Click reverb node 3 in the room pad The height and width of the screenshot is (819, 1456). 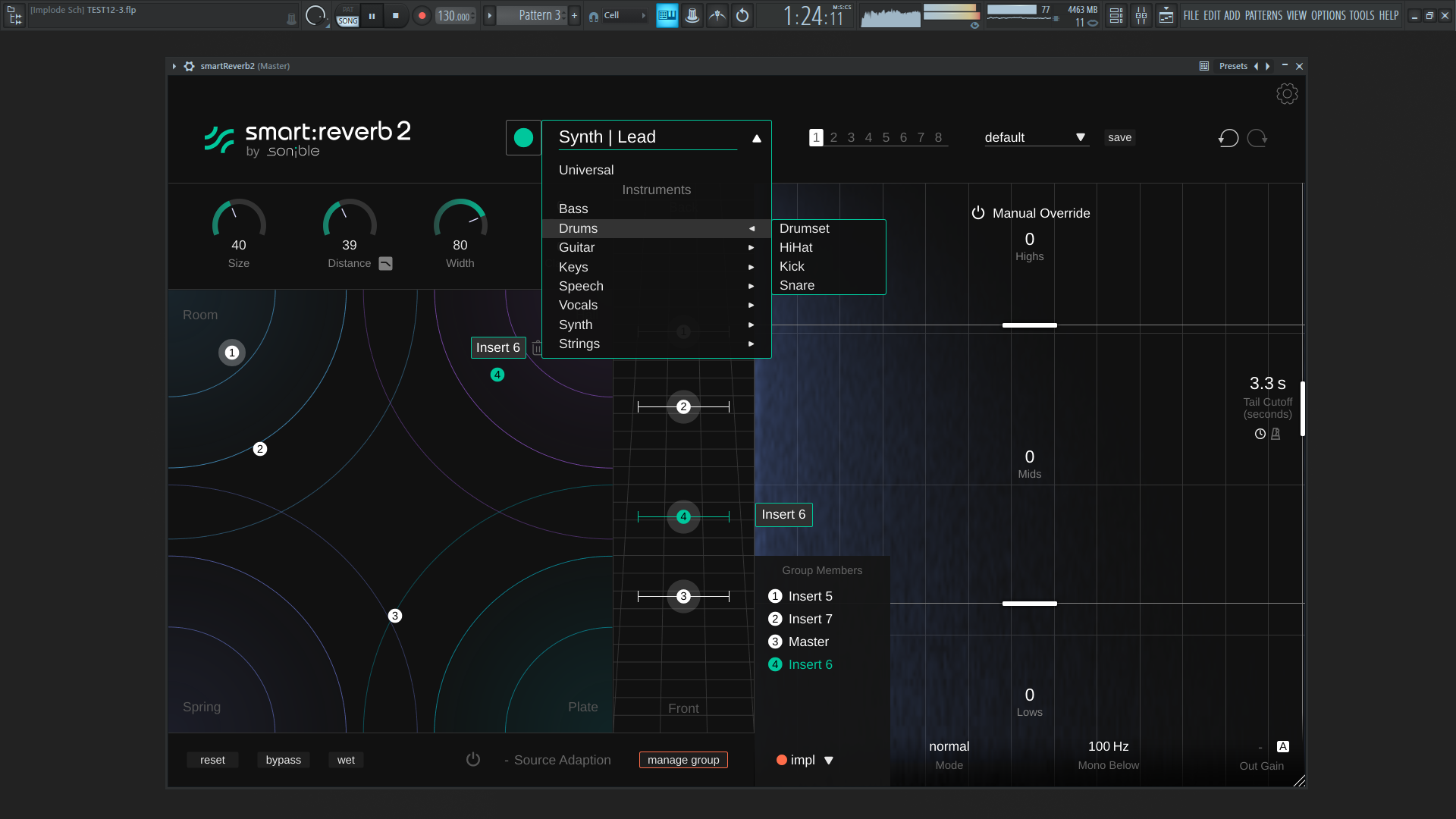tap(395, 616)
